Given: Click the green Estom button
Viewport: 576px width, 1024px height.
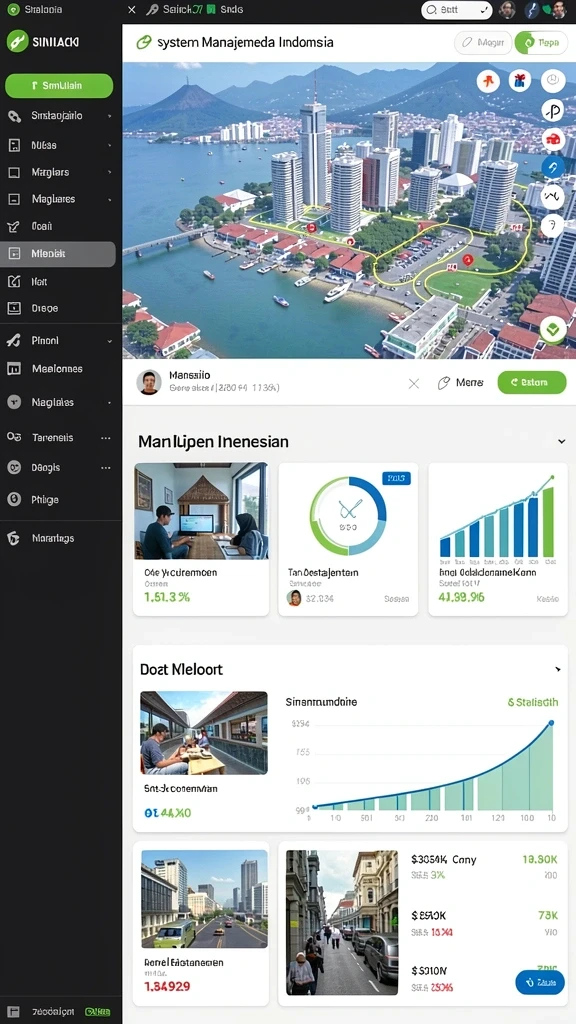Looking at the screenshot, I should (532, 383).
